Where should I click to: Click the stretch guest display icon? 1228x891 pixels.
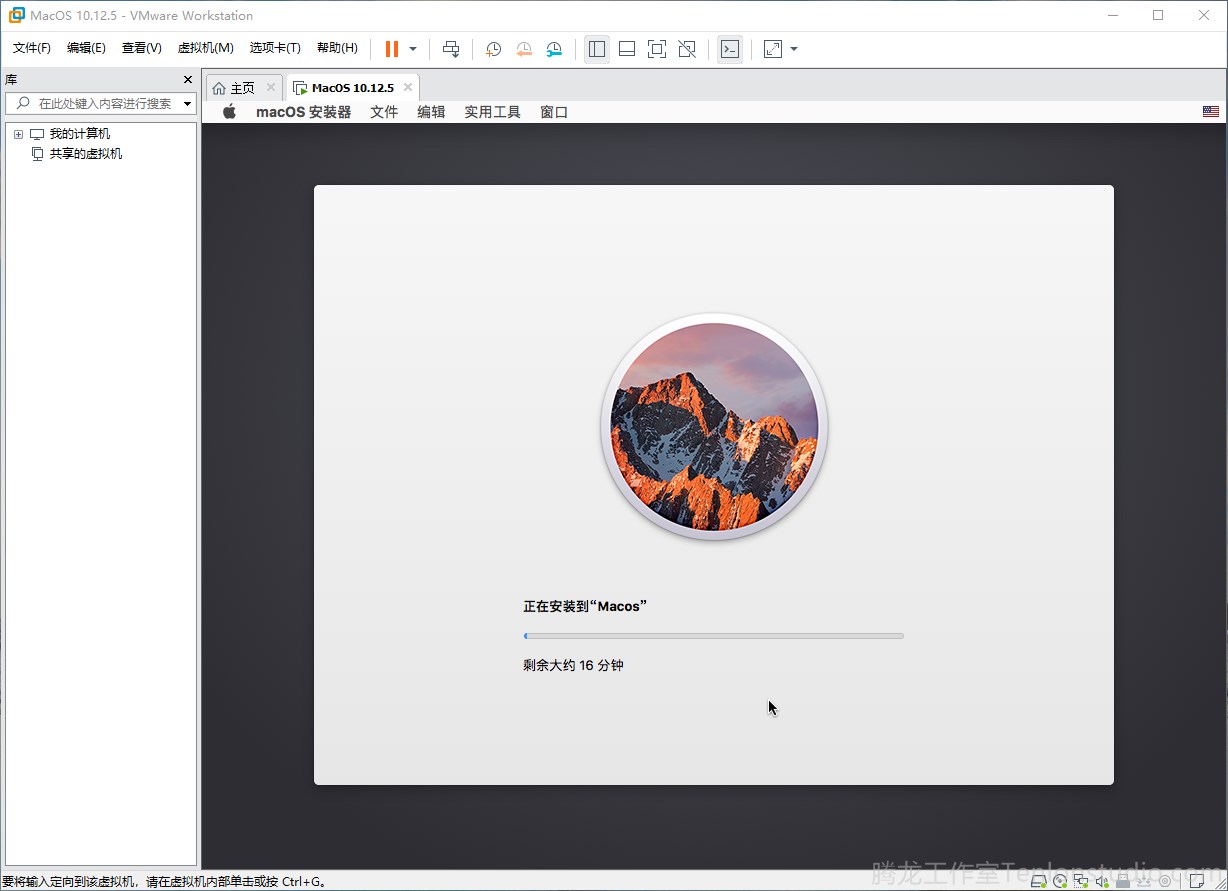coord(773,49)
